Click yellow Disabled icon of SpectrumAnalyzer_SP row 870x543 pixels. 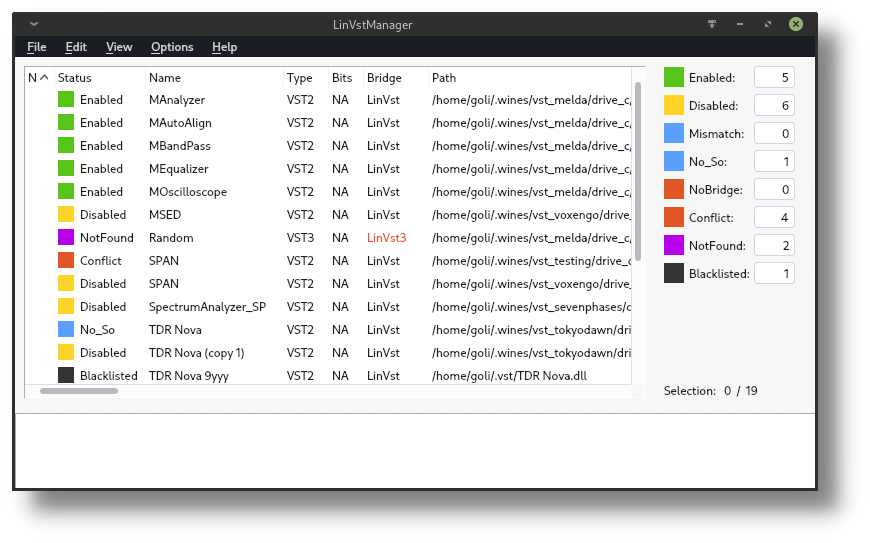click(x=66, y=306)
